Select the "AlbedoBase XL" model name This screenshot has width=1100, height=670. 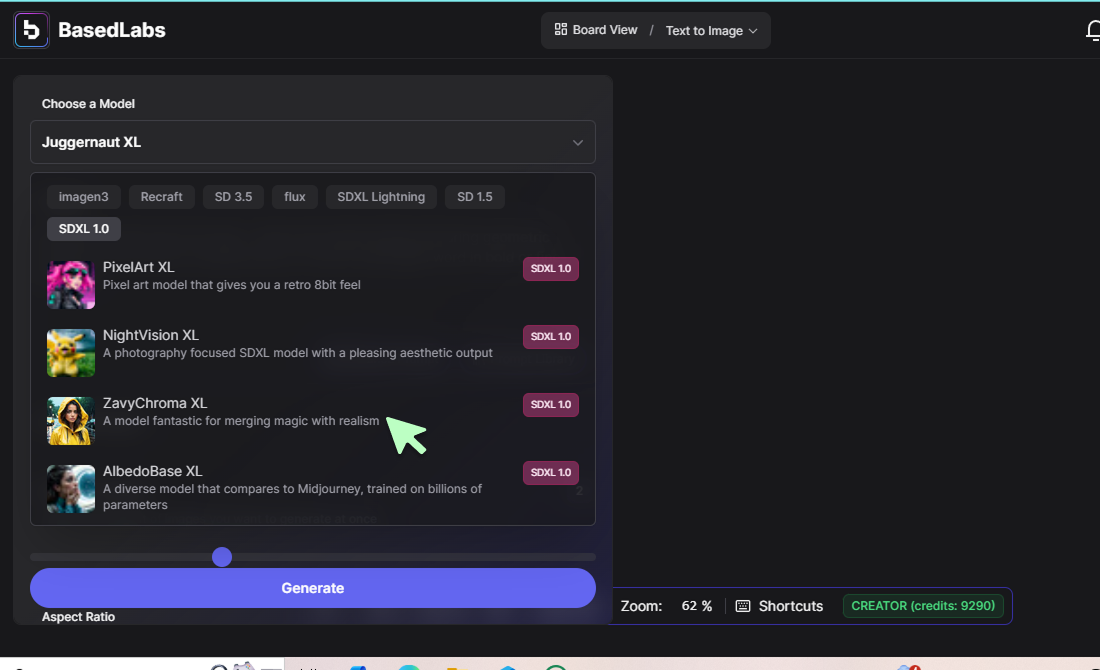click(153, 471)
